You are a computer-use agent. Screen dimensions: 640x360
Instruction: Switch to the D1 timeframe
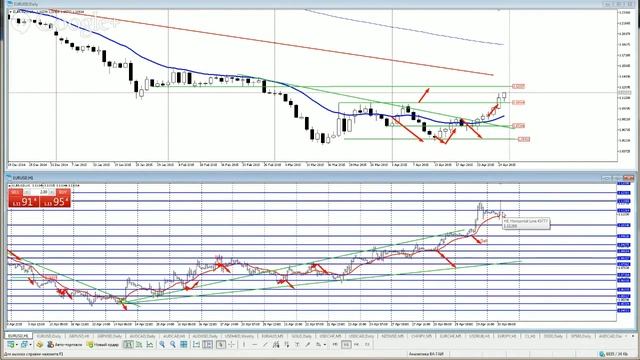coord(367,344)
